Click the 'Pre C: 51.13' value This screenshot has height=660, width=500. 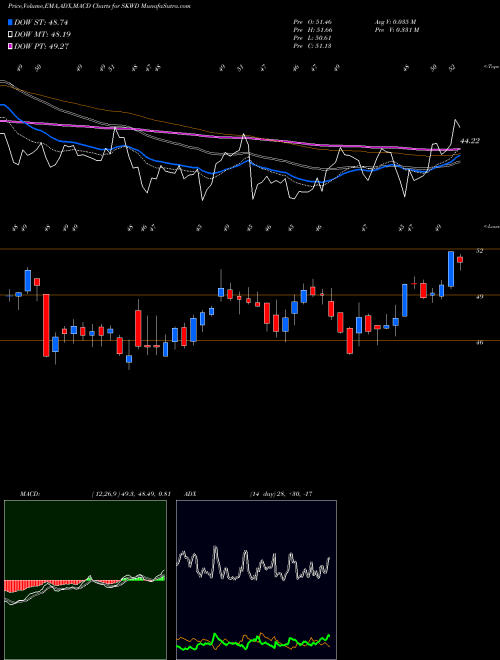click(x=313, y=45)
